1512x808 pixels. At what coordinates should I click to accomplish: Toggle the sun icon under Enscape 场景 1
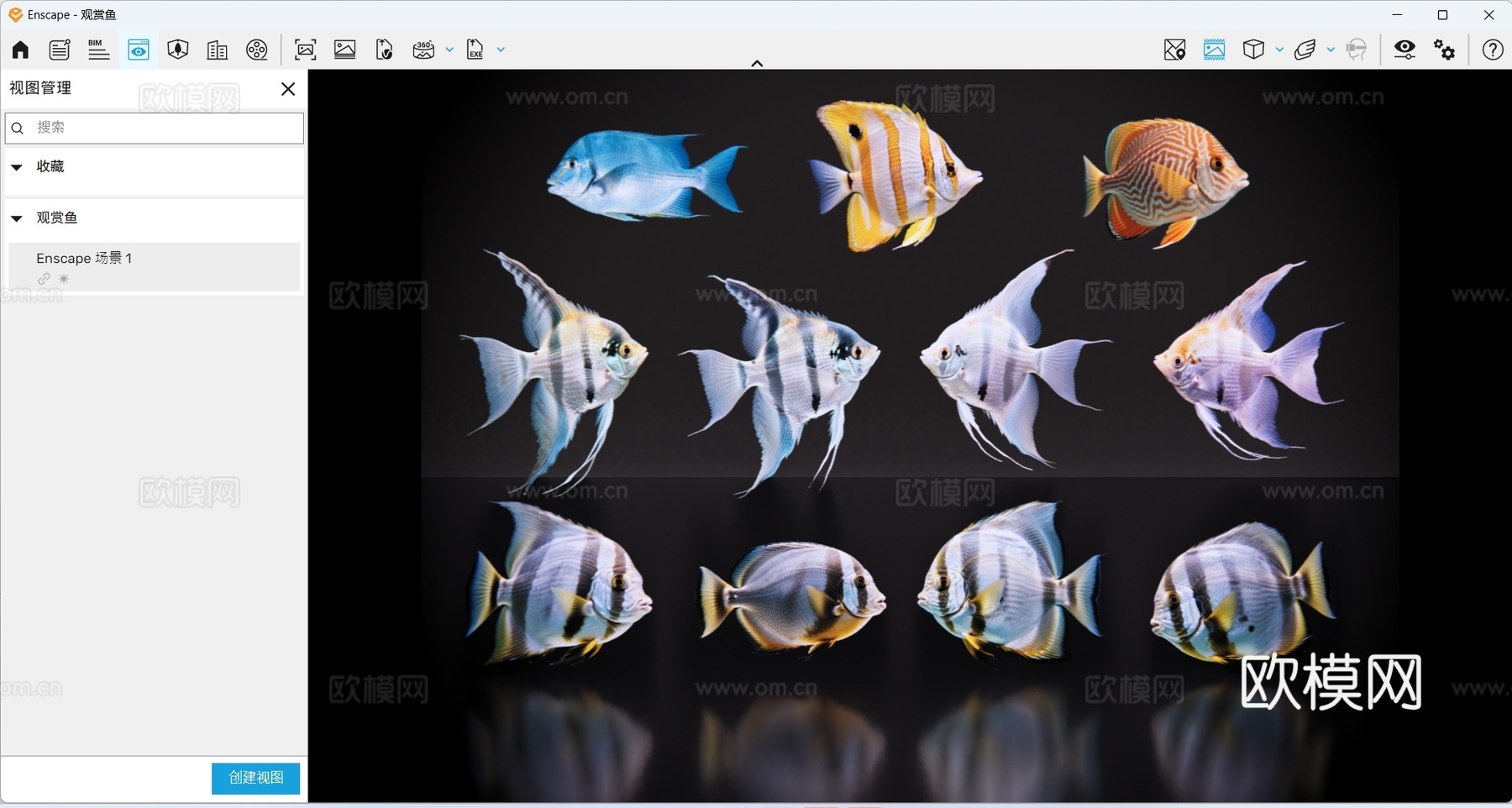click(x=64, y=279)
